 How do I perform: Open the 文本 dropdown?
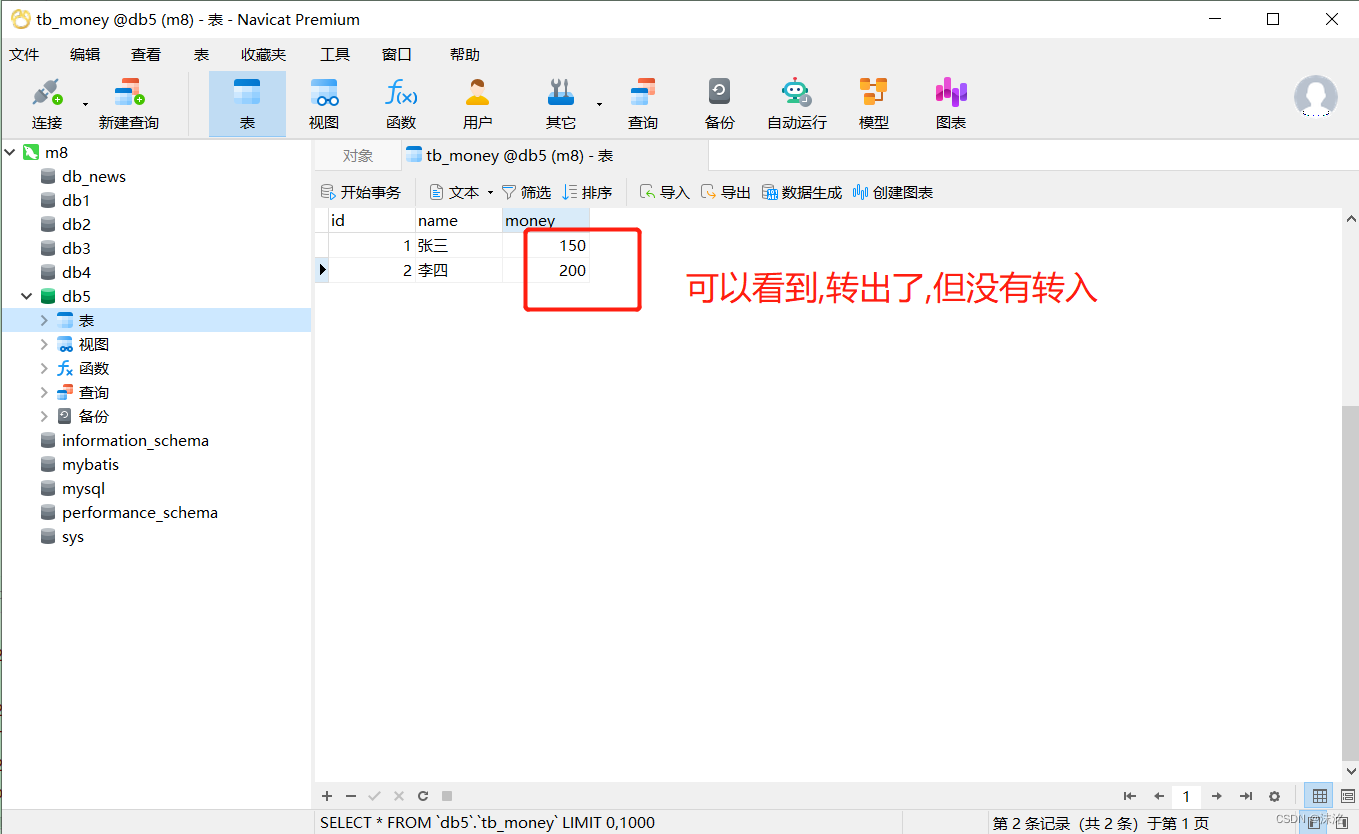pos(461,192)
